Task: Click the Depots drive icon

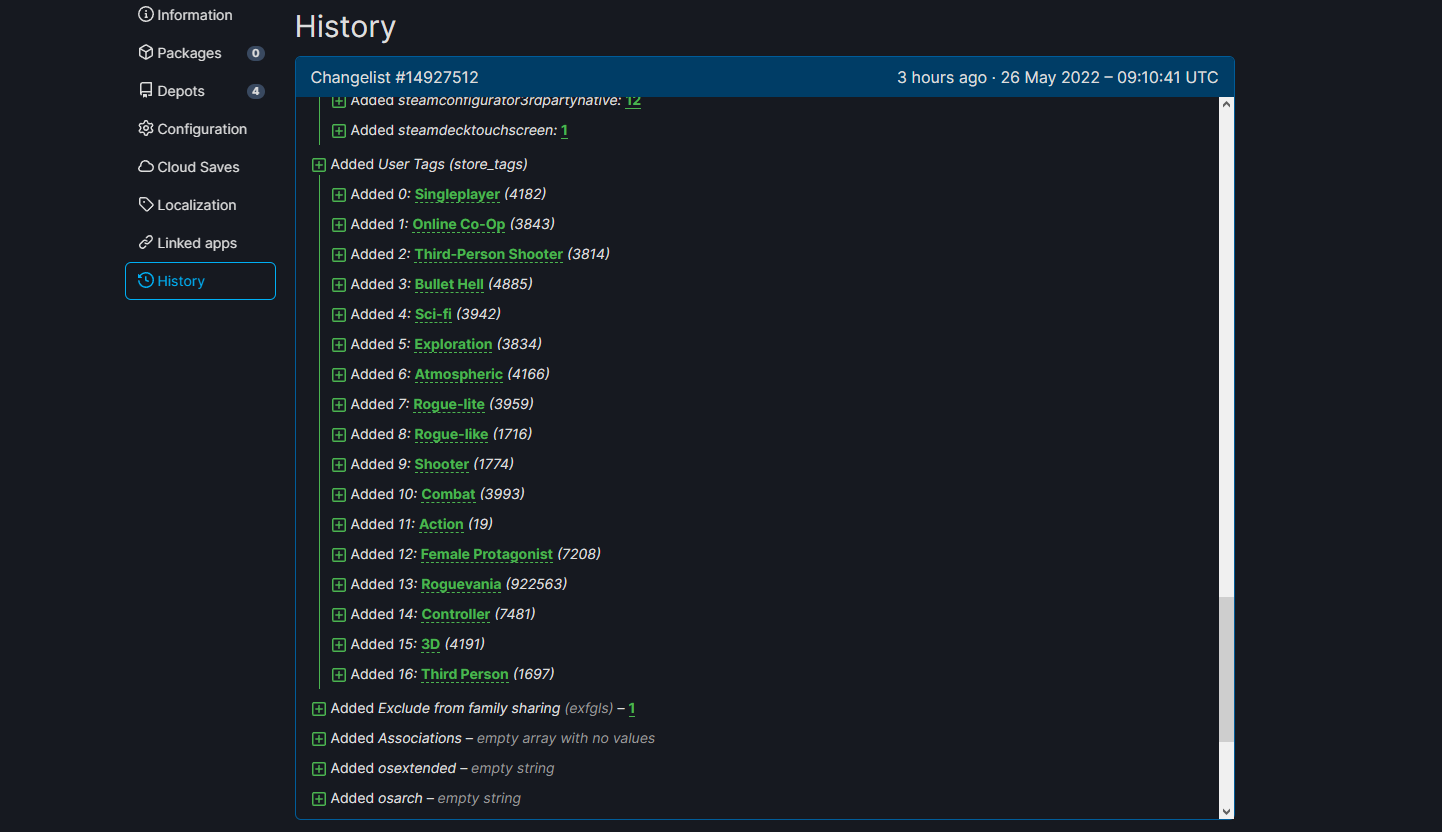Action: pyautogui.click(x=146, y=91)
